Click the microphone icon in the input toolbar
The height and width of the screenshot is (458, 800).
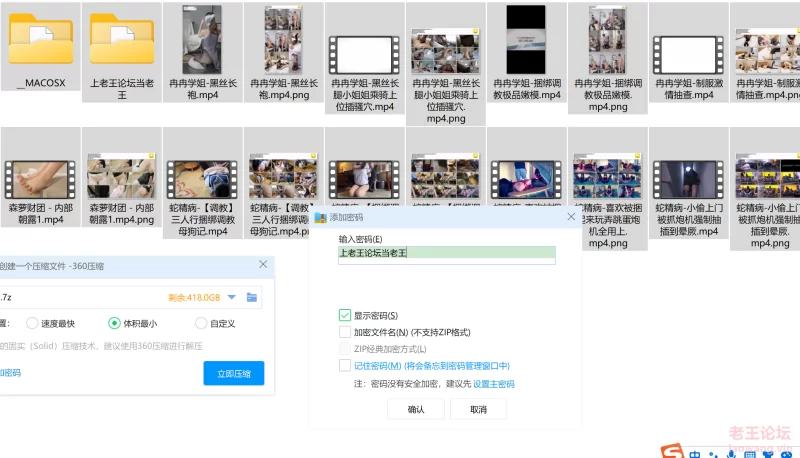[x=733, y=453]
